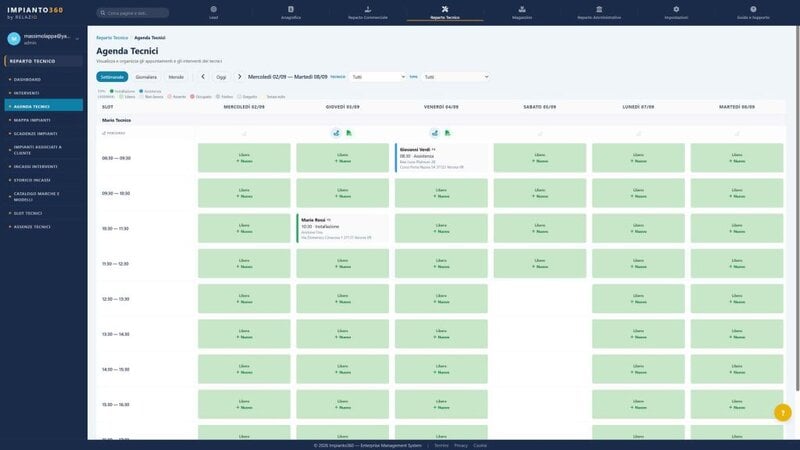Click the Termini footer link
Screen dimensions: 800x450
tap(441, 445)
